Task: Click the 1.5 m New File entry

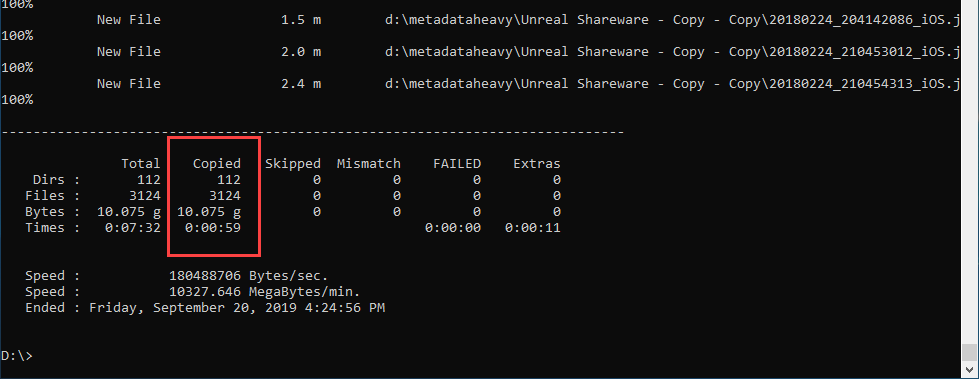Action: pos(527,19)
